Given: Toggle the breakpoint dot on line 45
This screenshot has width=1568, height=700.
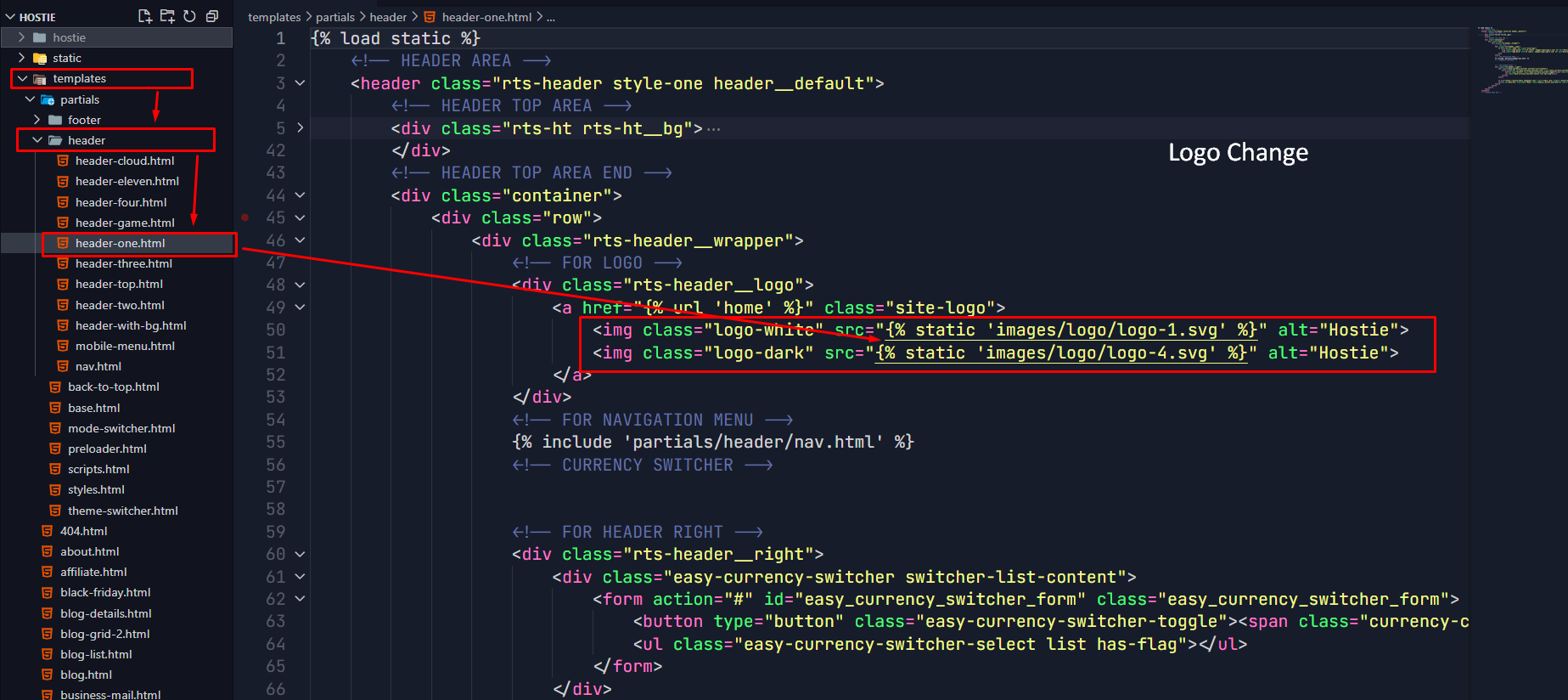Looking at the screenshot, I should 245,217.
